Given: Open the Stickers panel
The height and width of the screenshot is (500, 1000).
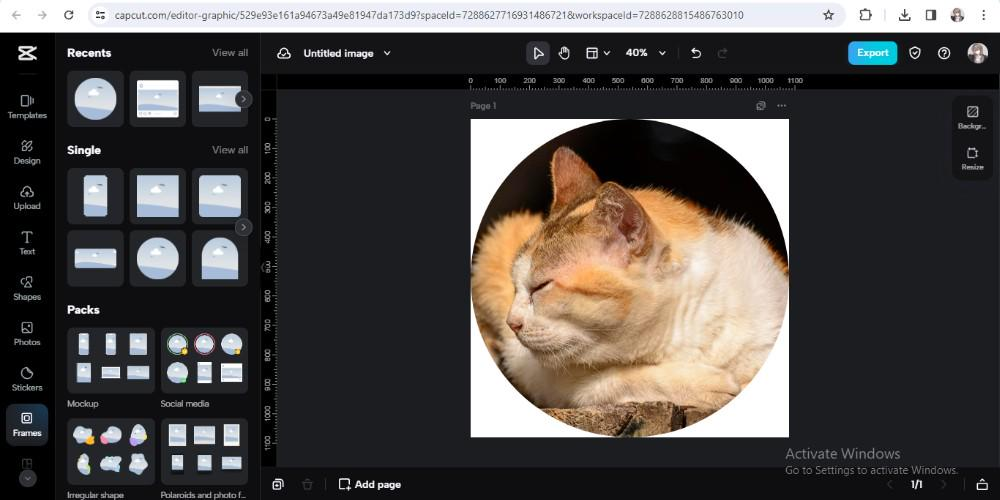Looking at the screenshot, I should point(27,378).
